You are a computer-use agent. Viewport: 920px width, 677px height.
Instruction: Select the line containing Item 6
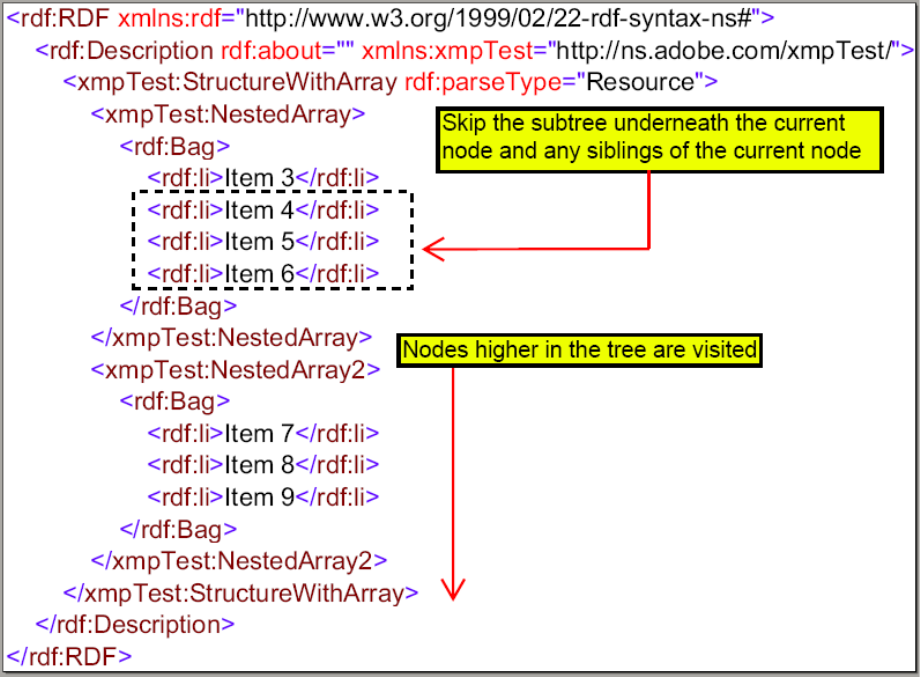263,274
